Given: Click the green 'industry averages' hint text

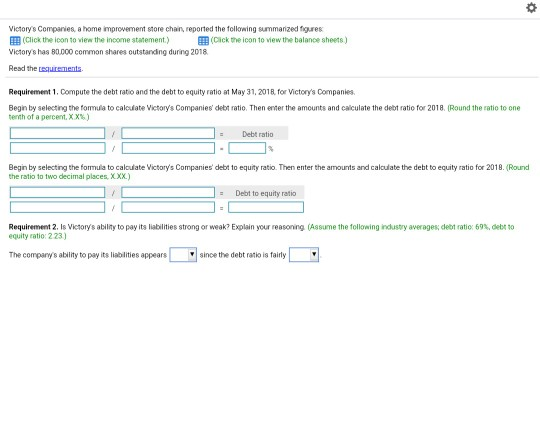Looking at the screenshot, I should (261, 231).
